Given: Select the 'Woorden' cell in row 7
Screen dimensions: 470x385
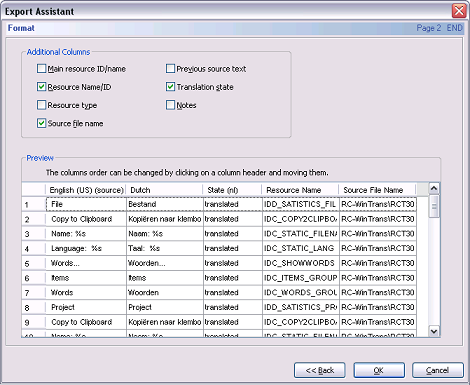Looking at the screenshot, I should pyautogui.click(x=165, y=292).
